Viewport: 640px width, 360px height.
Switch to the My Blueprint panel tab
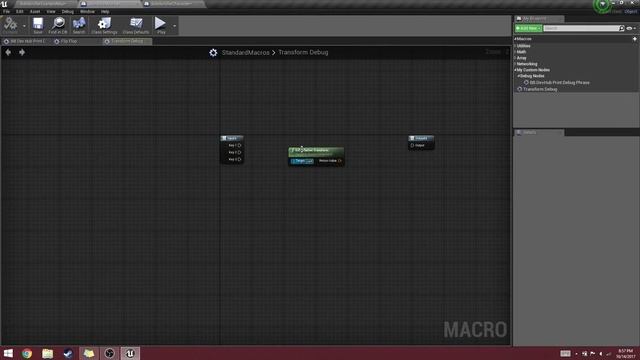[x=539, y=19]
